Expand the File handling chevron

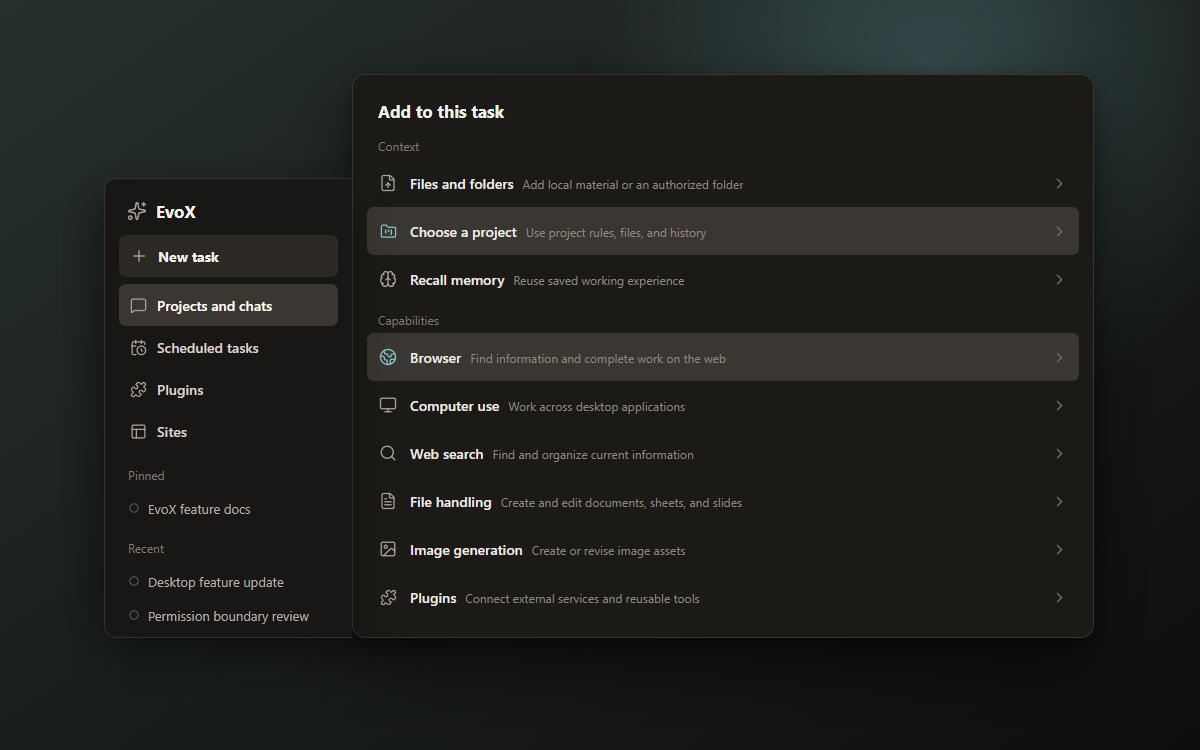tap(1059, 501)
